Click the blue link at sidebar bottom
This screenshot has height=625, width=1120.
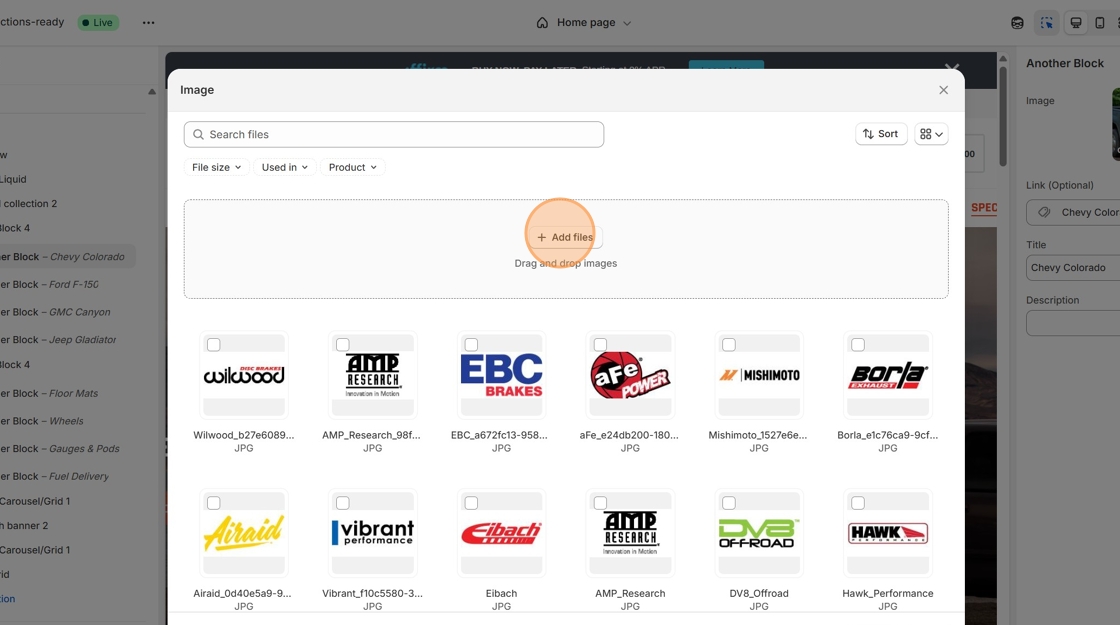pyautogui.click(x=8, y=599)
